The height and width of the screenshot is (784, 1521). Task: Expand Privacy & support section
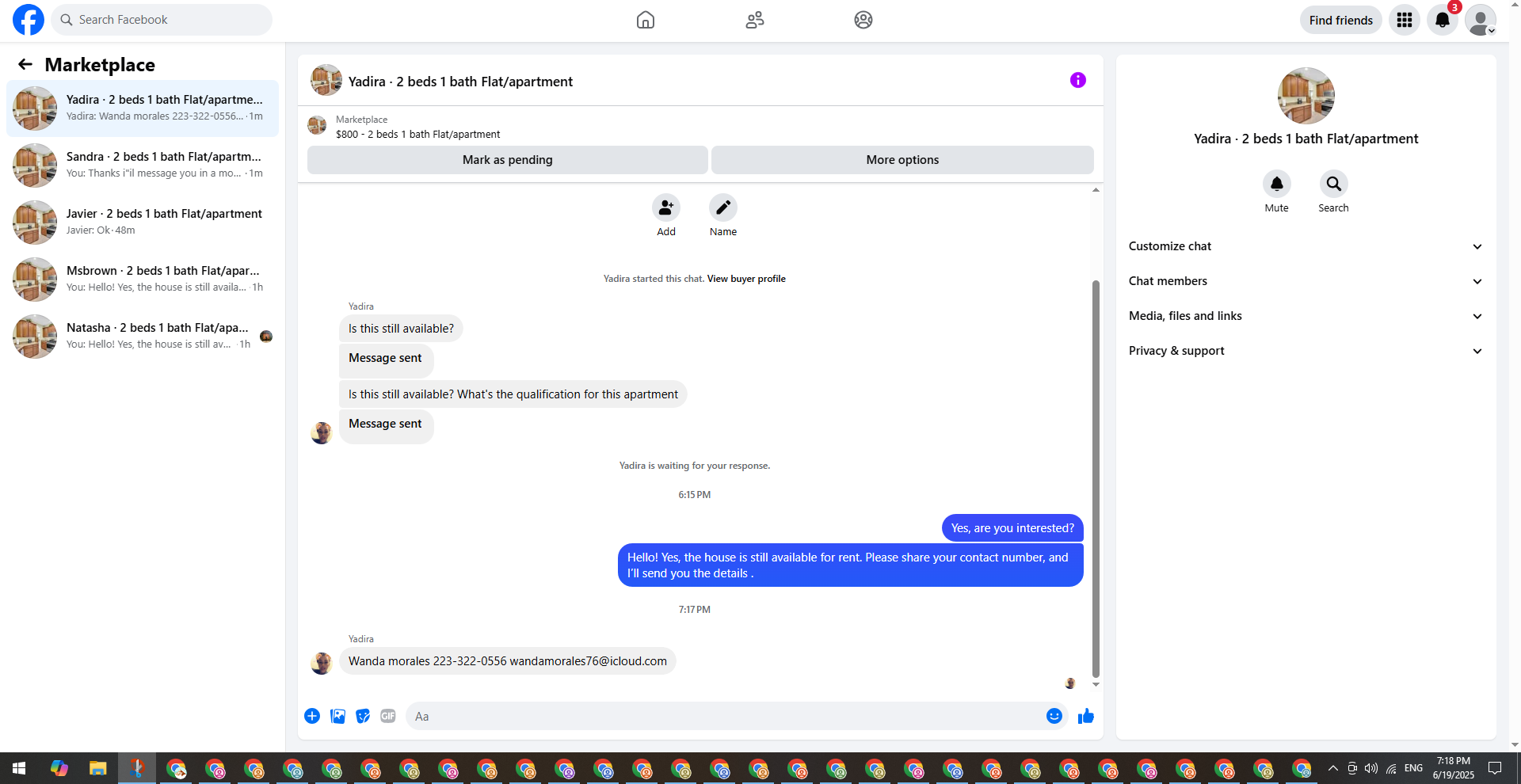[x=1306, y=351]
